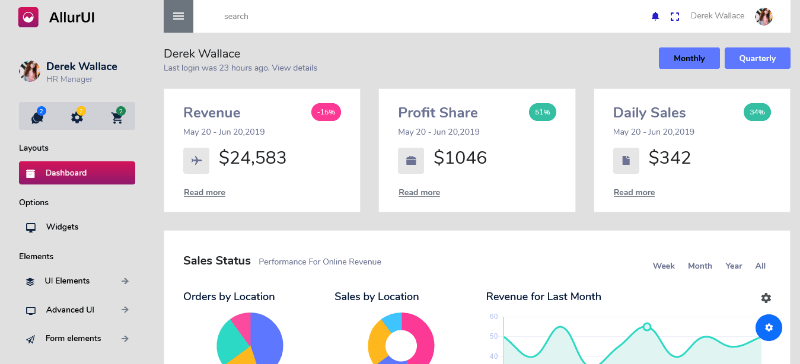Image resolution: width=800 pixels, height=364 pixels.
Task: Open Read more in Revenue card
Action: click(205, 192)
